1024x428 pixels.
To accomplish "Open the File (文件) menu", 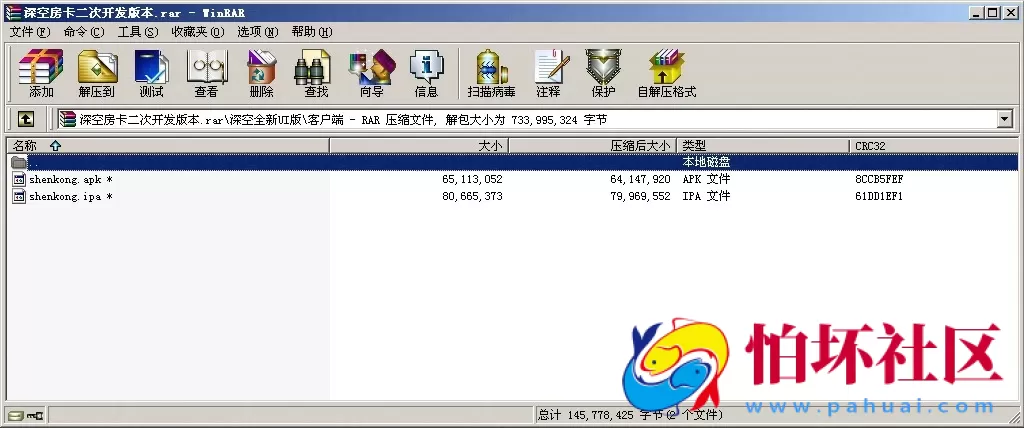I will tap(29, 31).
